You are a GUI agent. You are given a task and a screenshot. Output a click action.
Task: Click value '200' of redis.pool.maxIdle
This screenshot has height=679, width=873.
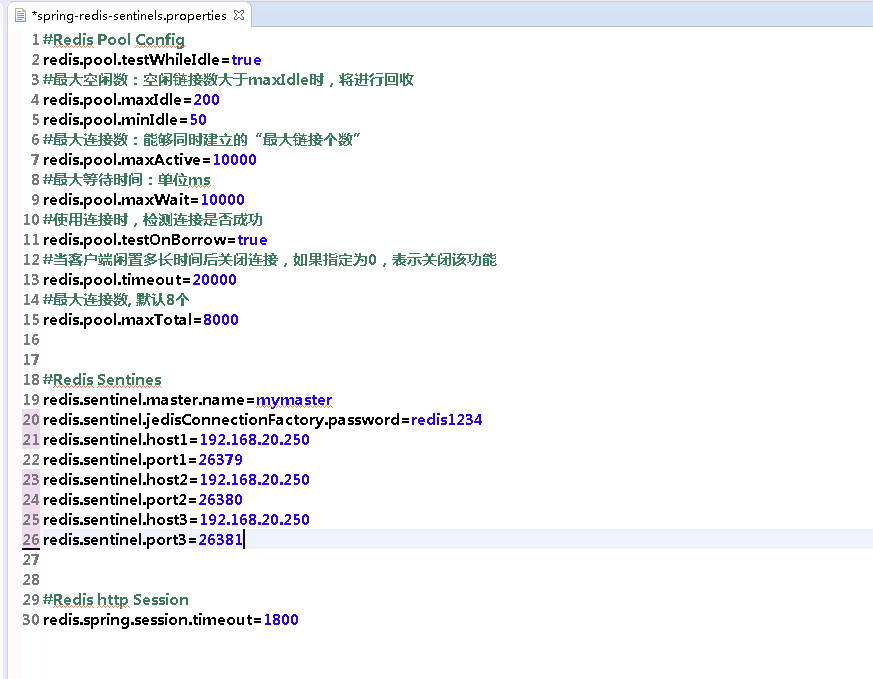tap(207, 100)
